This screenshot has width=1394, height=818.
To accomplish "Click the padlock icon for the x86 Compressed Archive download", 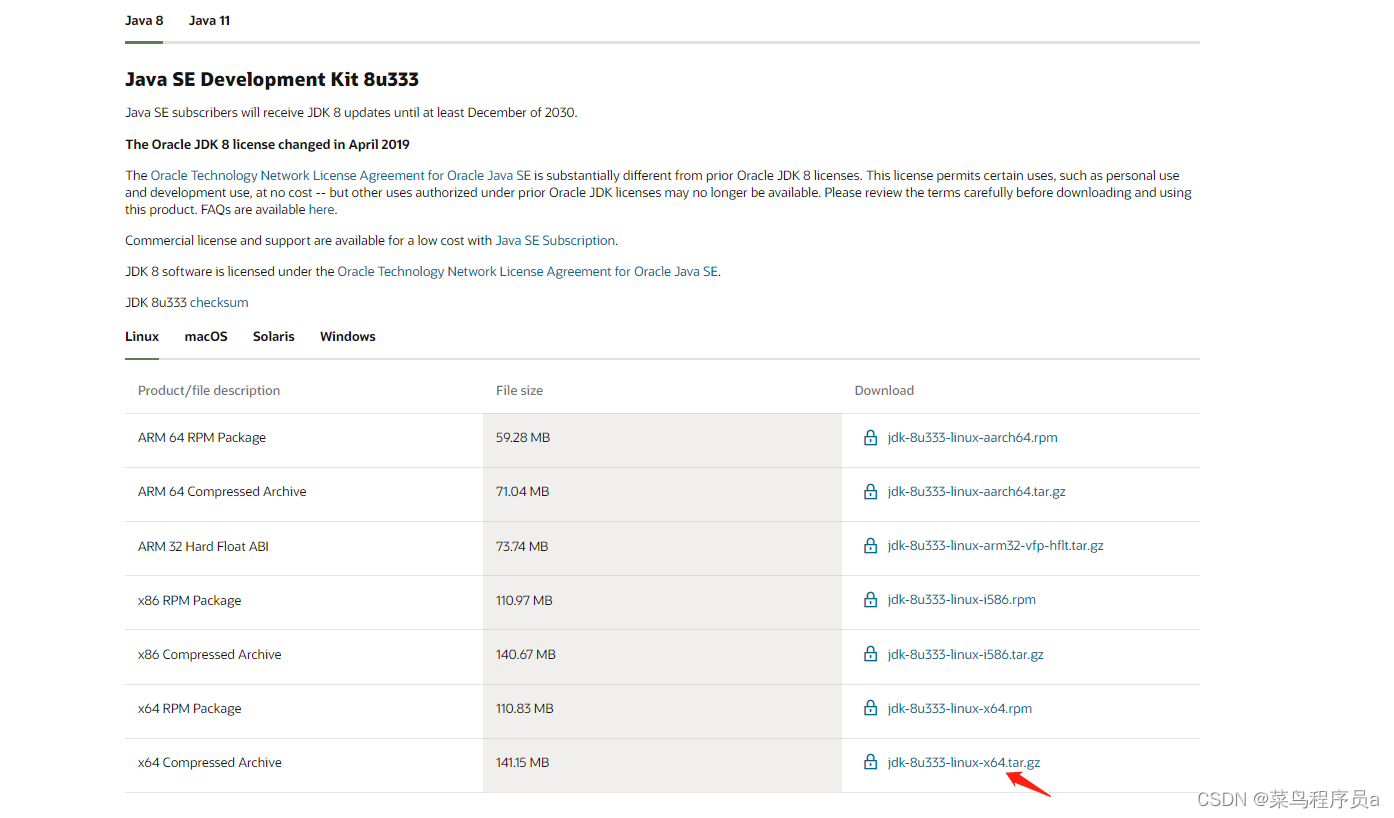I will 869,653.
